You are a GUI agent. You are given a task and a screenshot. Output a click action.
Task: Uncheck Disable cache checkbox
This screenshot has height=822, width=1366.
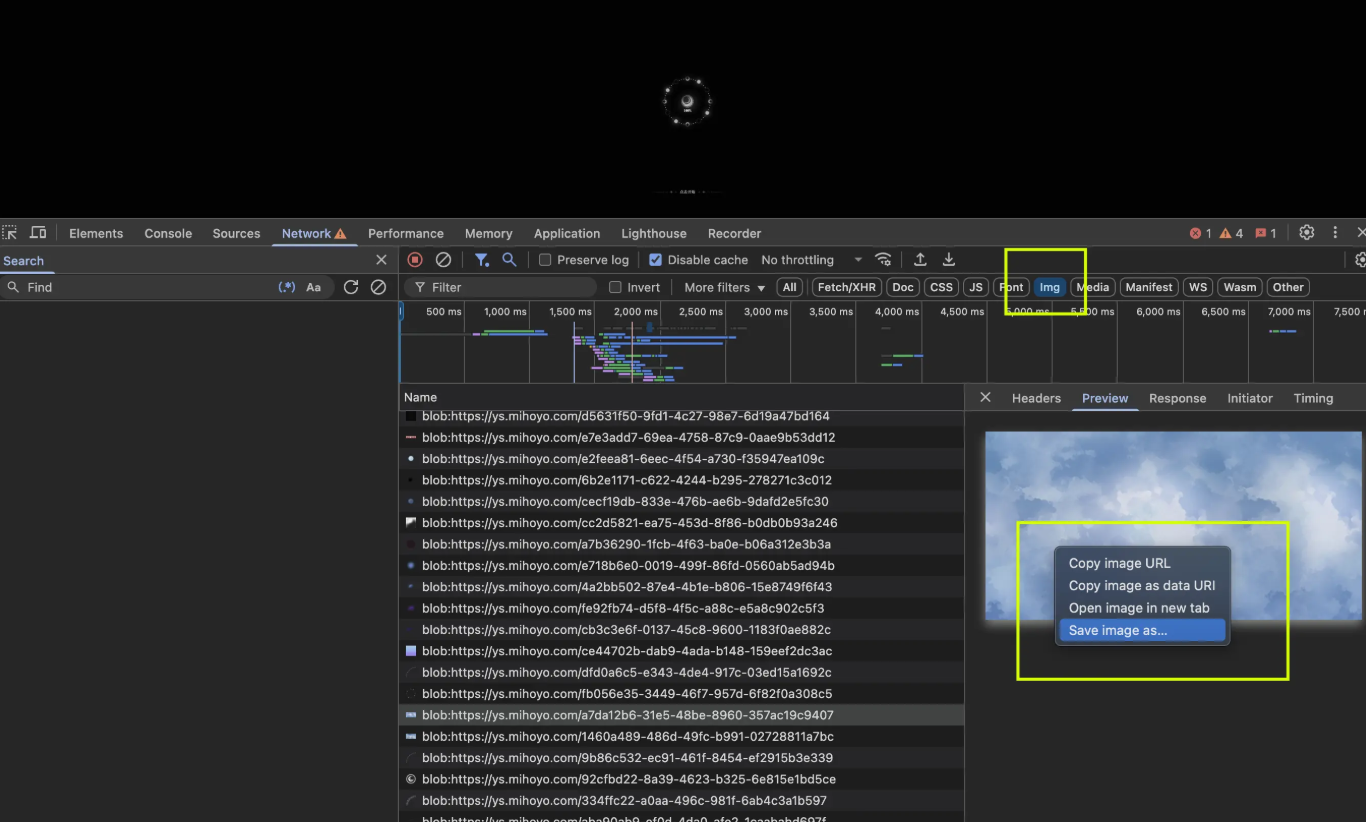pos(655,260)
